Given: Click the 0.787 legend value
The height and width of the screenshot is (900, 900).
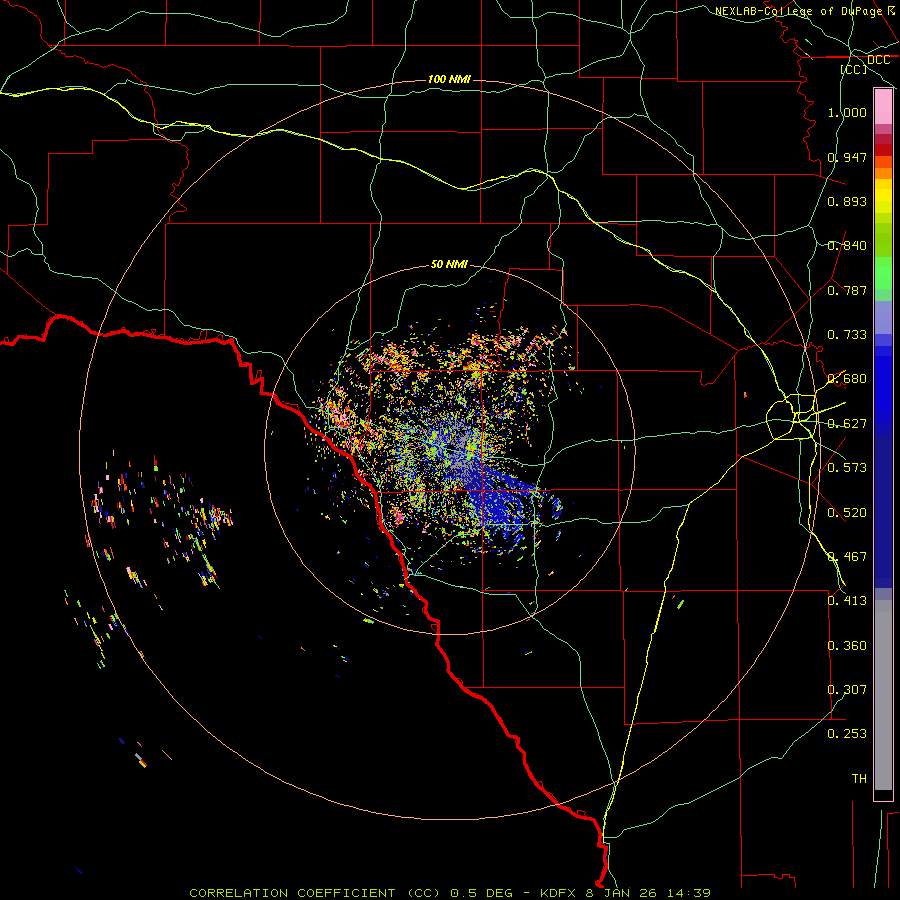Looking at the screenshot, I should [847, 290].
